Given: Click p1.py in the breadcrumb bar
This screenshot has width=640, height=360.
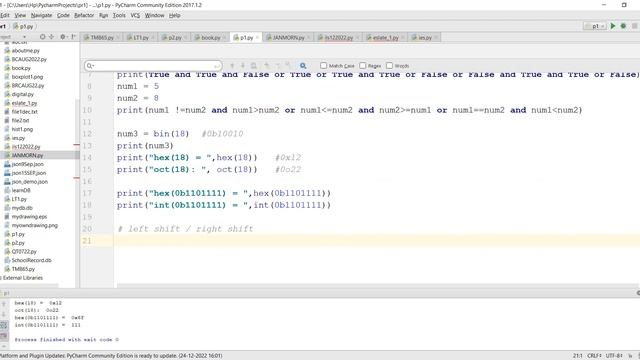Looking at the screenshot, I should pos(24,26).
